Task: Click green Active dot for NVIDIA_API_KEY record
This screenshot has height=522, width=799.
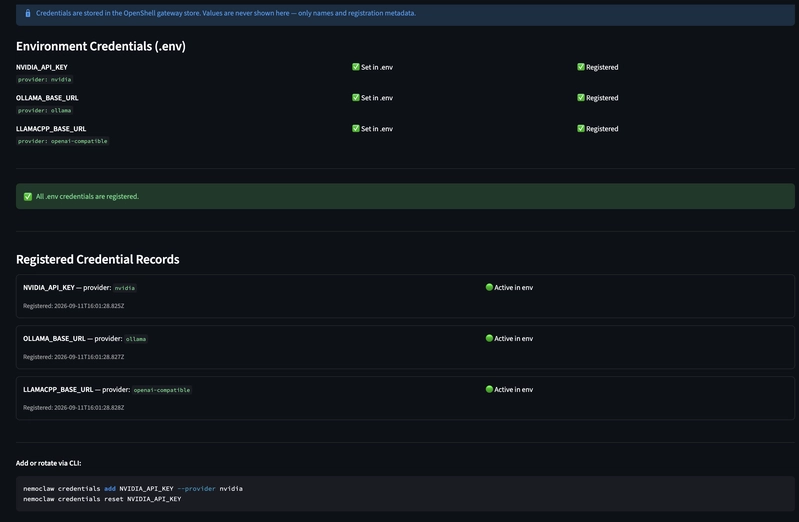Action: pyautogui.click(x=489, y=287)
